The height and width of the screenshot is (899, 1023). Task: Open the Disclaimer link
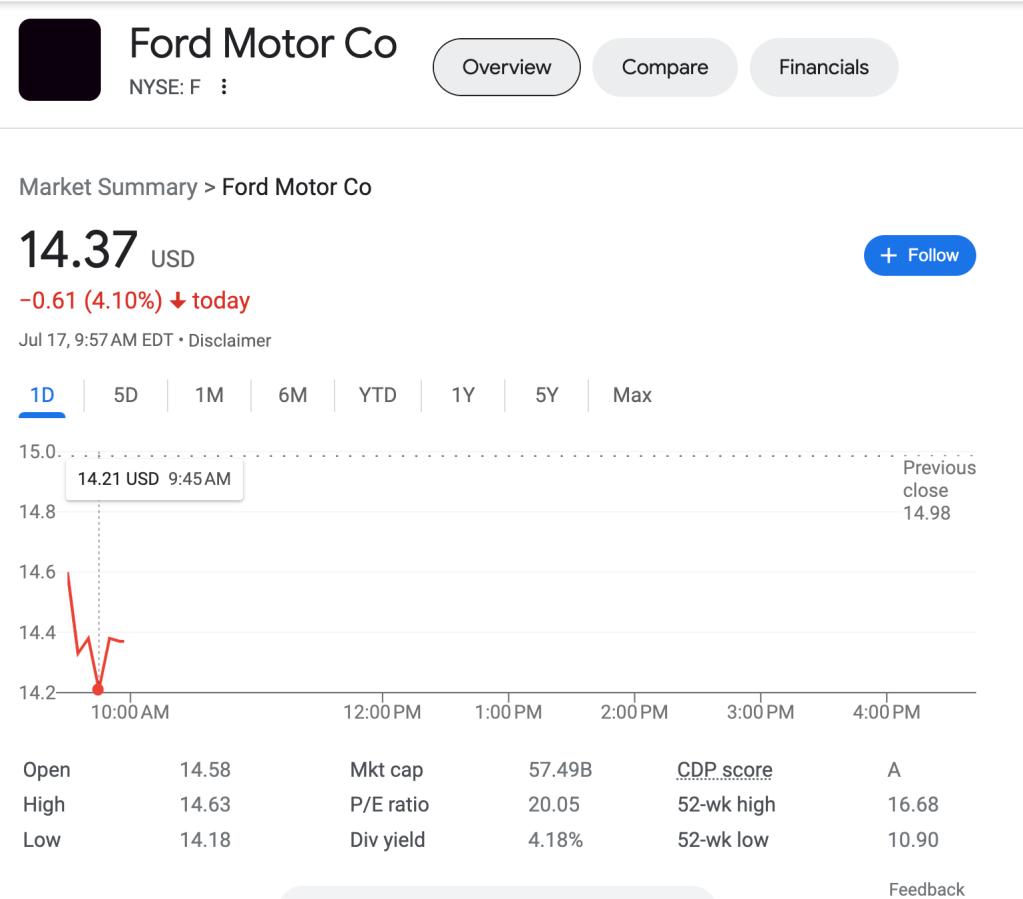point(230,341)
